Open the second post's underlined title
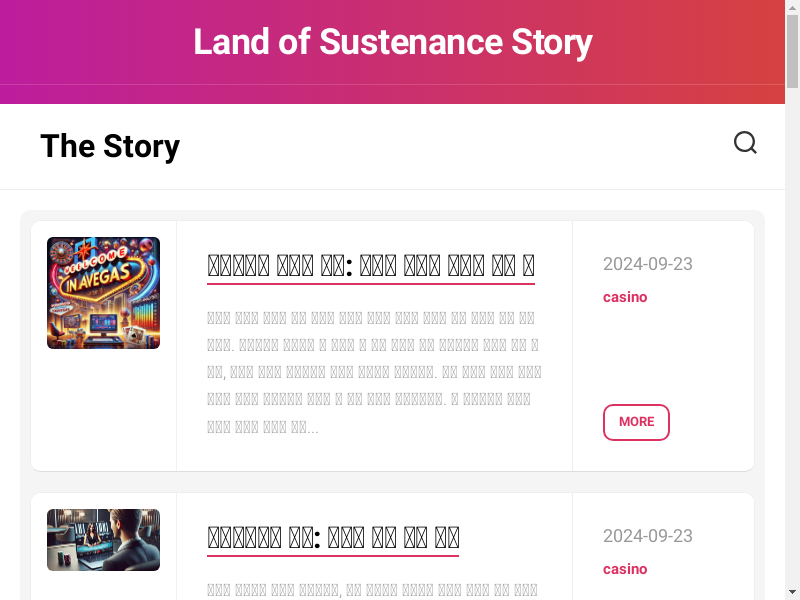This screenshot has width=800, height=600. pos(332,538)
